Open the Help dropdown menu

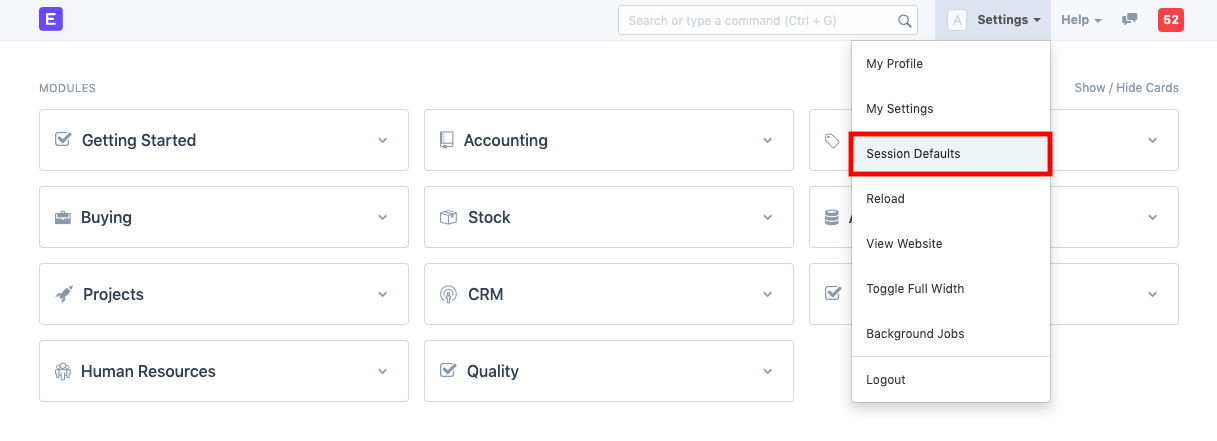tap(1081, 20)
